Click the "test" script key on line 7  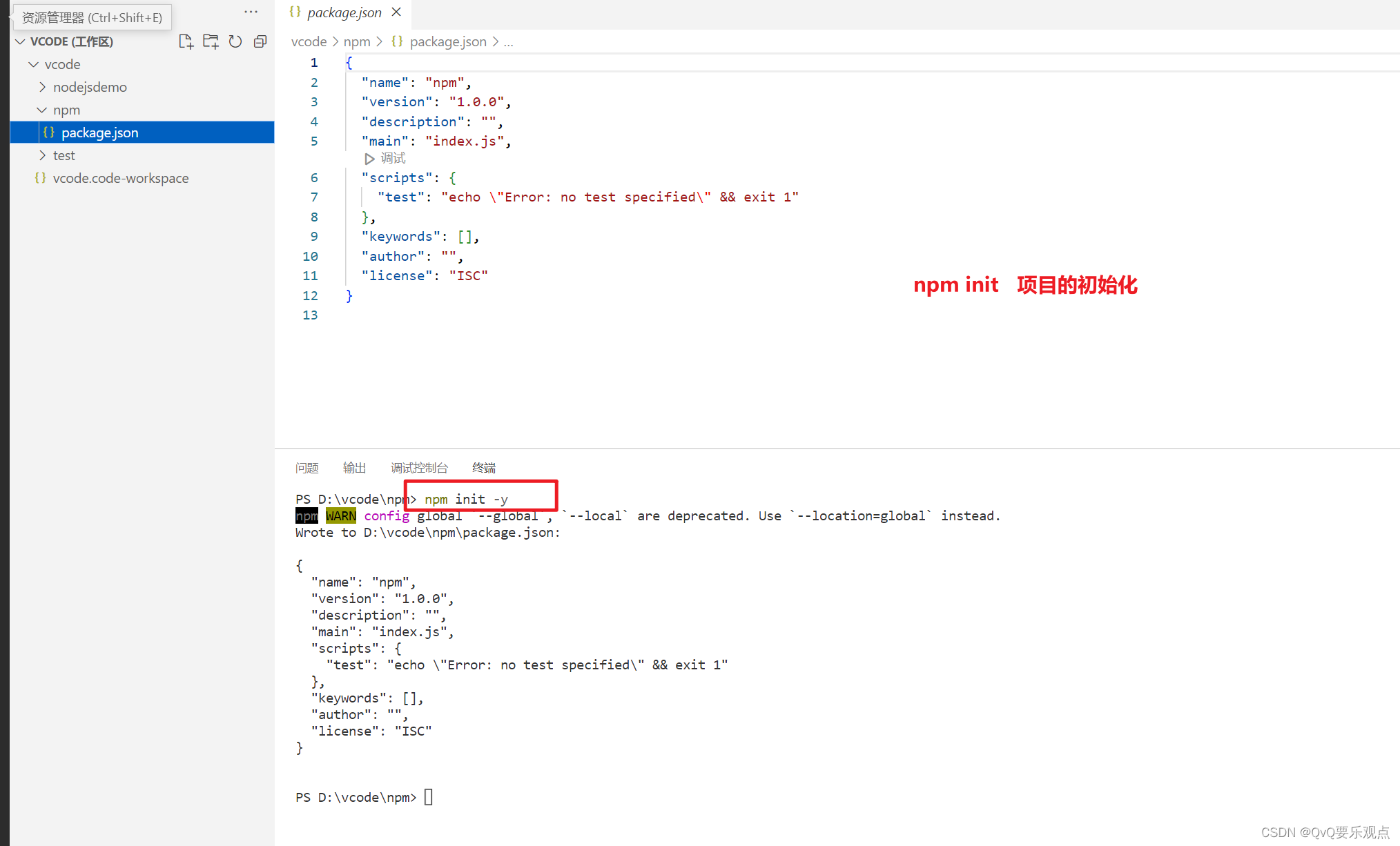pyautogui.click(x=401, y=197)
